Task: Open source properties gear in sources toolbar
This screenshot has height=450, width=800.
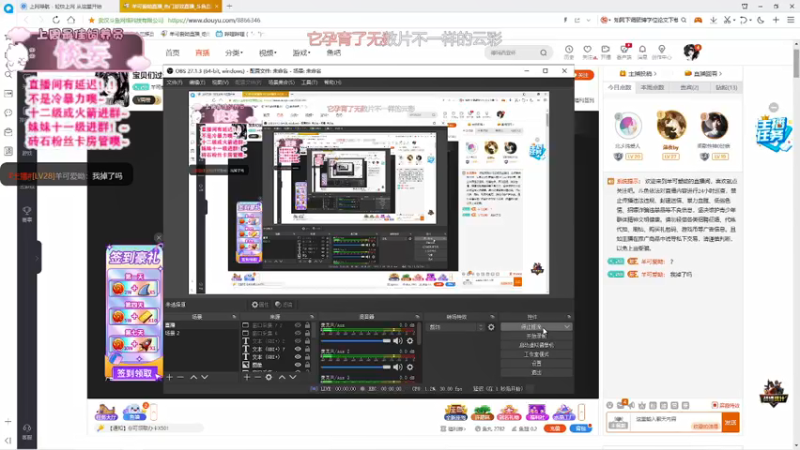Action: pyautogui.click(x=268, y=377)
